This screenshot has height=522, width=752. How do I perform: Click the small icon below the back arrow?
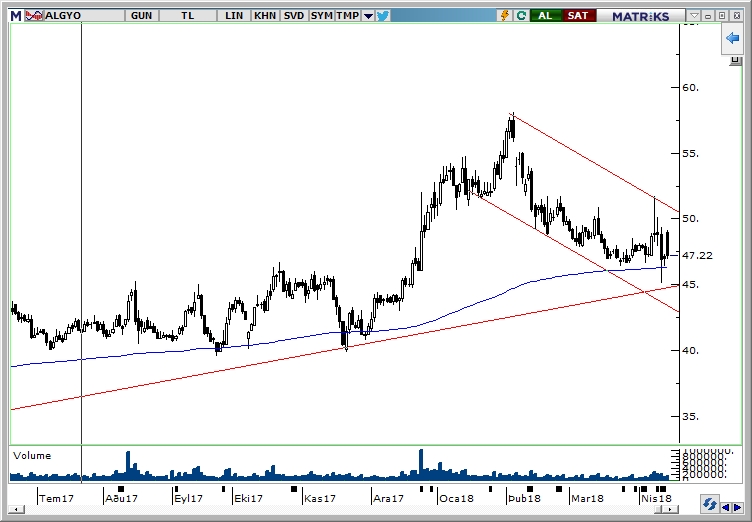736,60
